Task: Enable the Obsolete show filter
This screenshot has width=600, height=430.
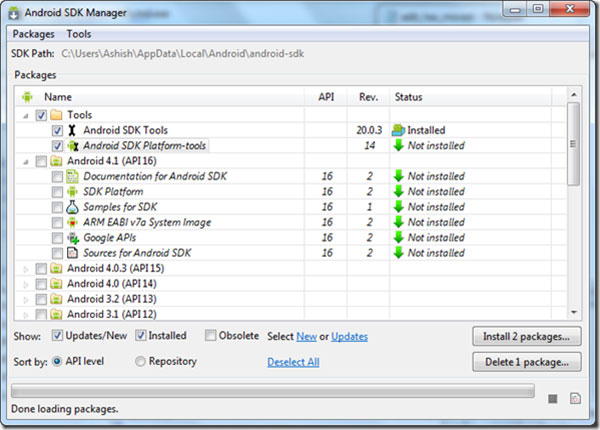Action: [210, 336]
